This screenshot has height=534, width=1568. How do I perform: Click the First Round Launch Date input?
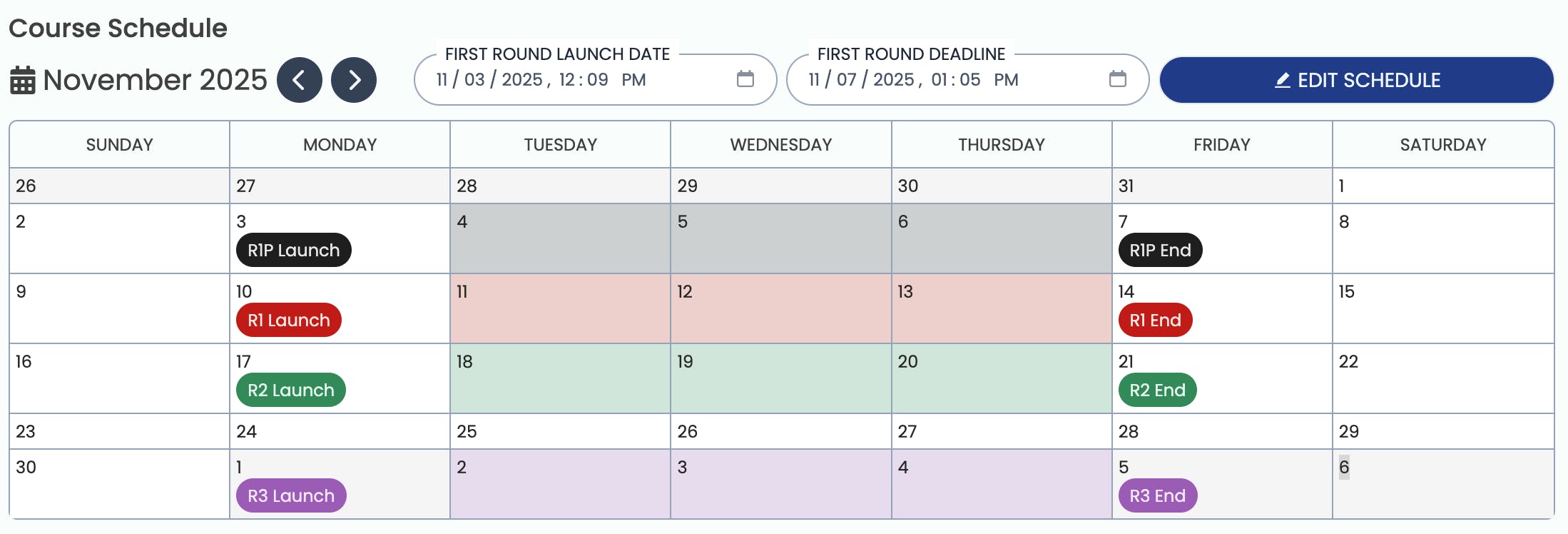point(542,80)
